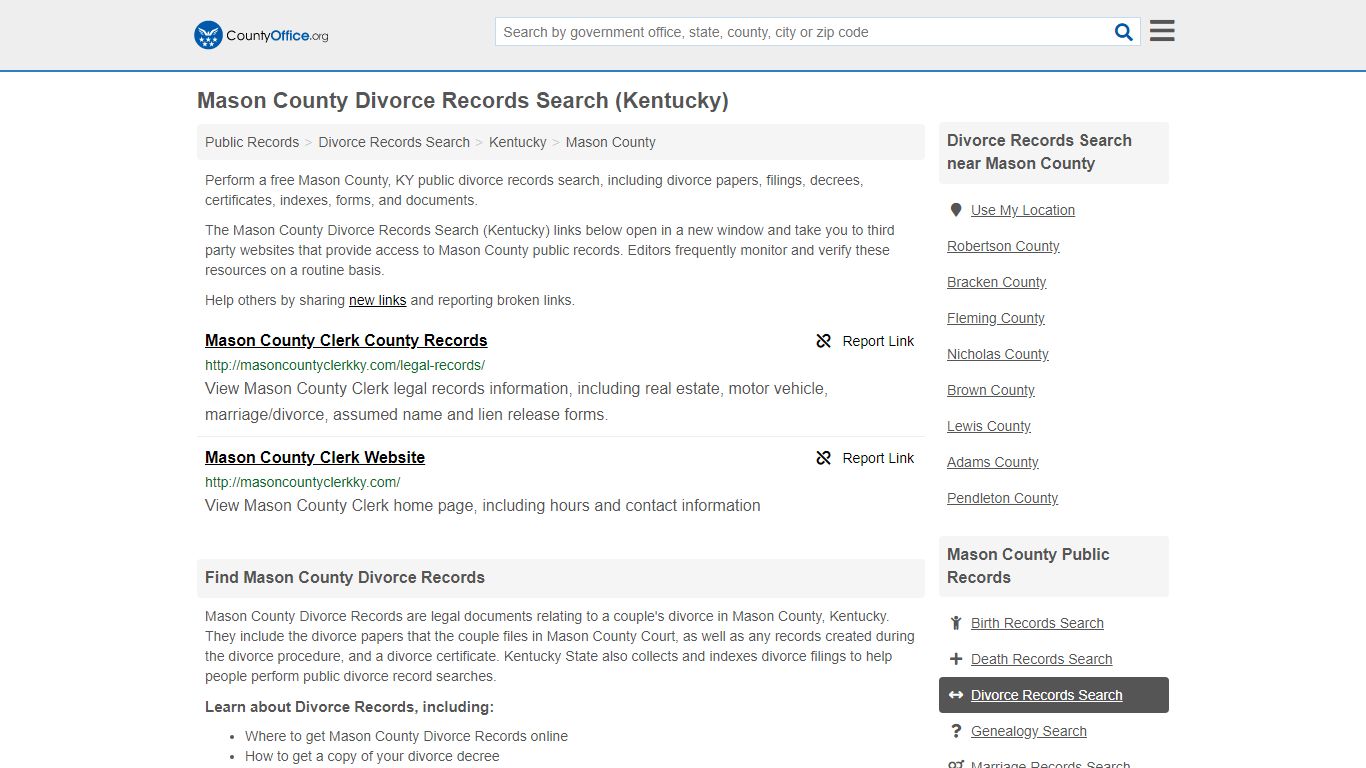This screenshot has height=768, width=1366.
Task: Click the search magnifier icon
Action: [x=1124, y=32]
